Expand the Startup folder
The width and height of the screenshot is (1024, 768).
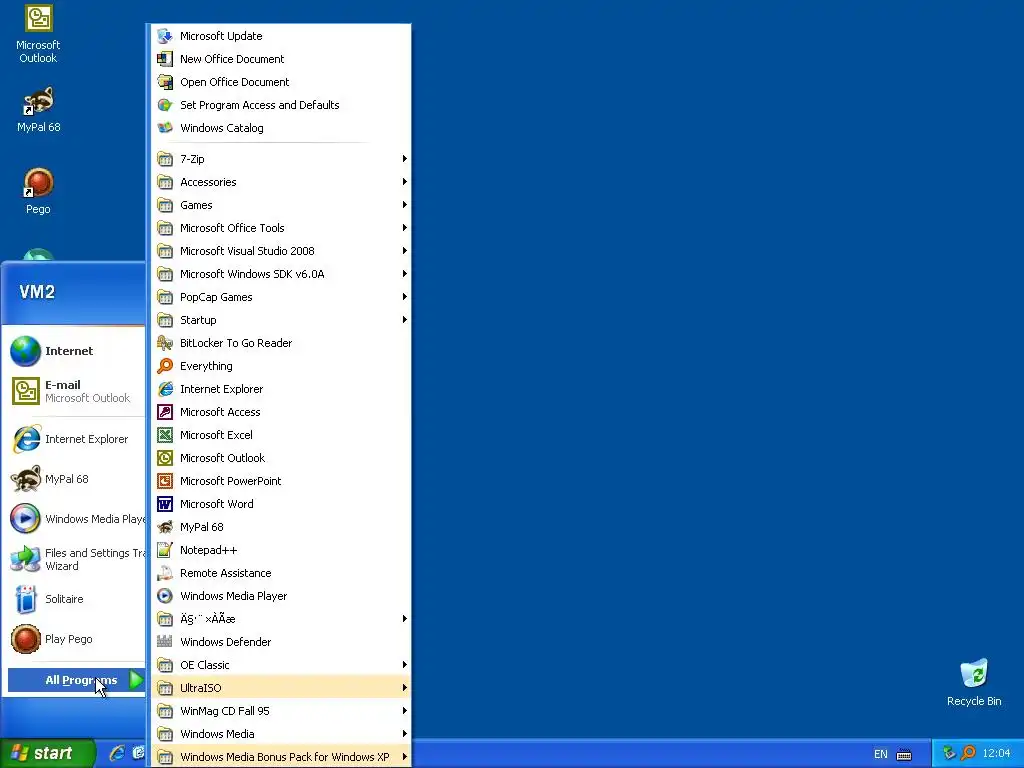(x=281, y=320)
